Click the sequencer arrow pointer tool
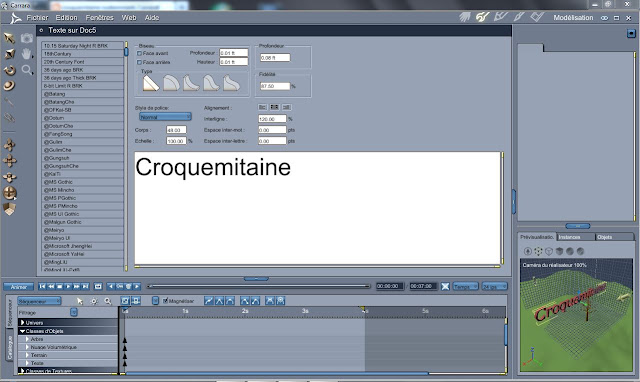The image size is (640, 382). [80, 301]
